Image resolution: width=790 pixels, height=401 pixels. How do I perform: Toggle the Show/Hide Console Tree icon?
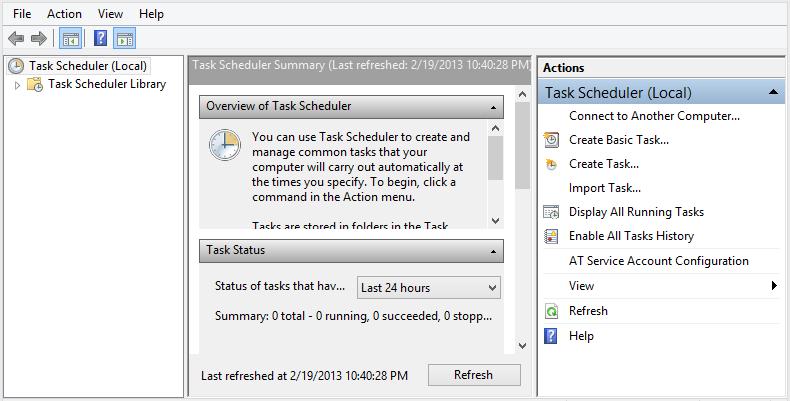coord(71,39)
